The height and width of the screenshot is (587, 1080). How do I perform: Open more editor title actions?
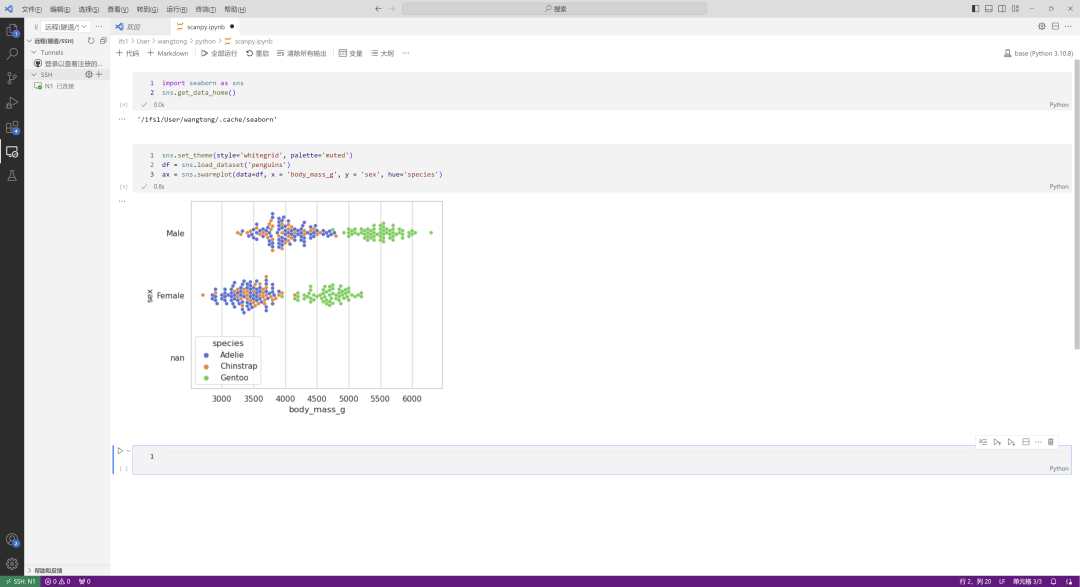coord(1068,26)
